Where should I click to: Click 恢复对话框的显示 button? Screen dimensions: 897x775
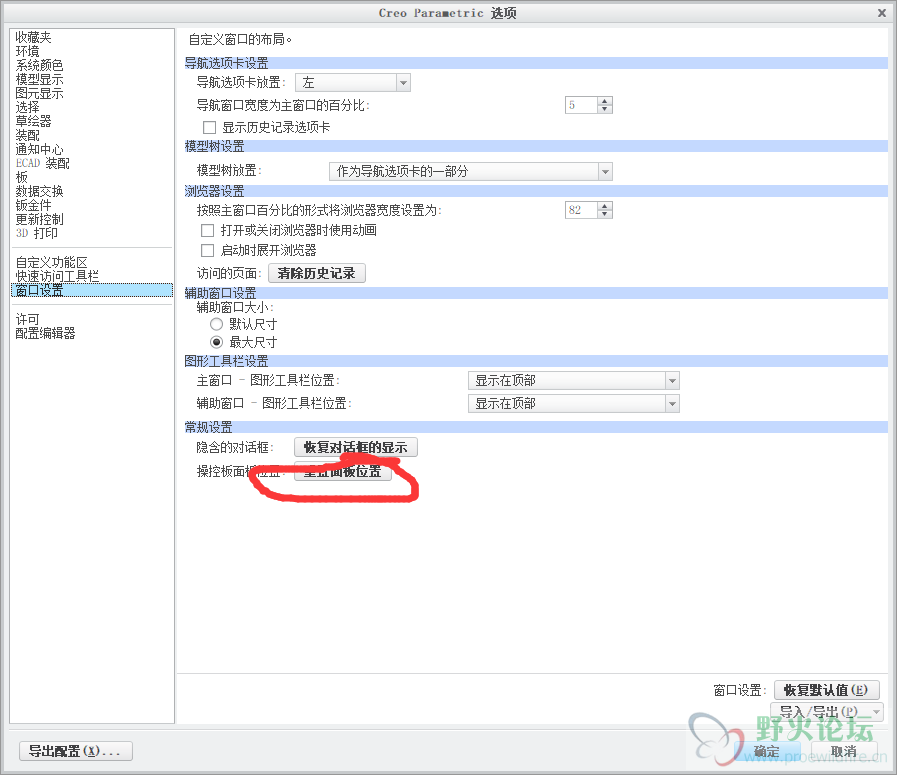tap(355, 447)
